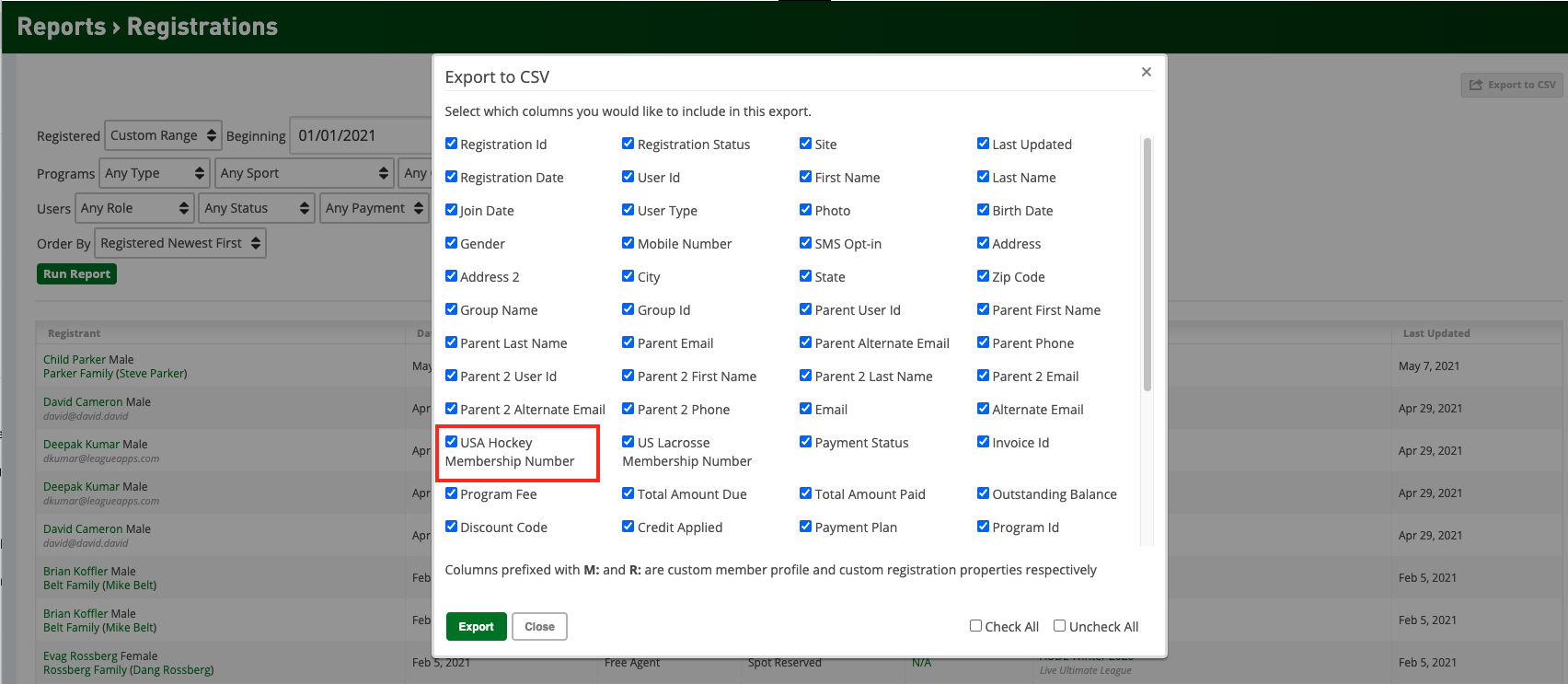Toggle the Group Name checkbox
Viewport: 1568px width, 684px height.
pyautogui.click(x=451, y=309)
